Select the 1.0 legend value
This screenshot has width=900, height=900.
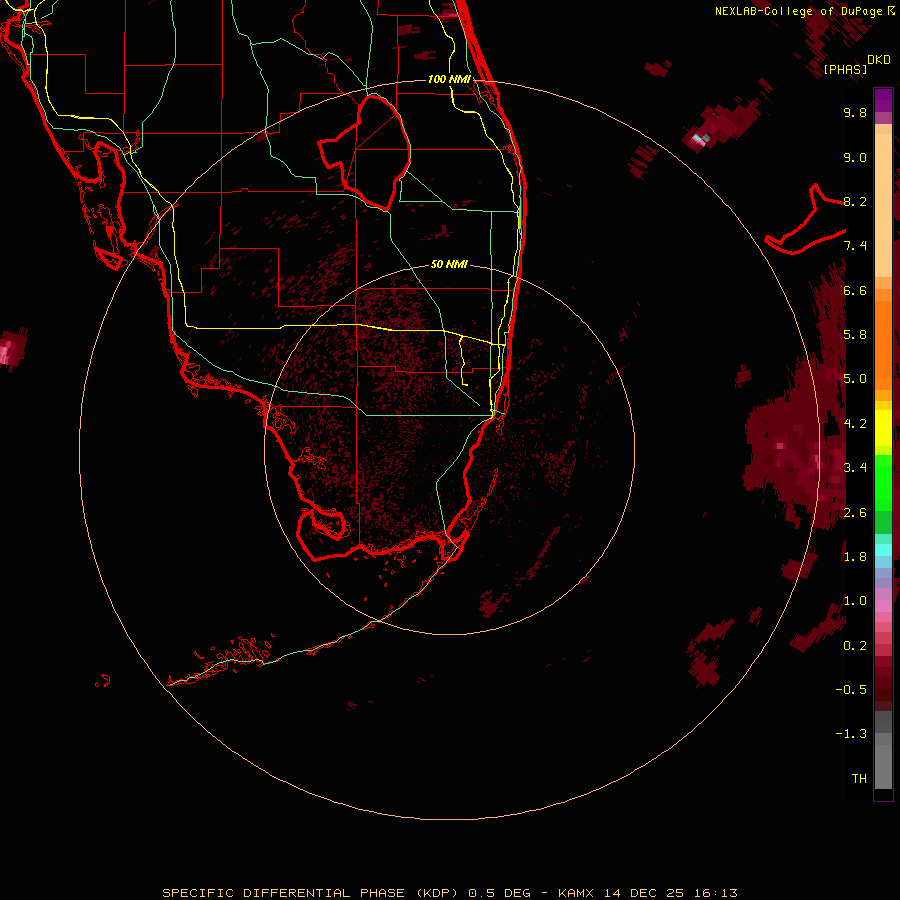tap(855, 601)
